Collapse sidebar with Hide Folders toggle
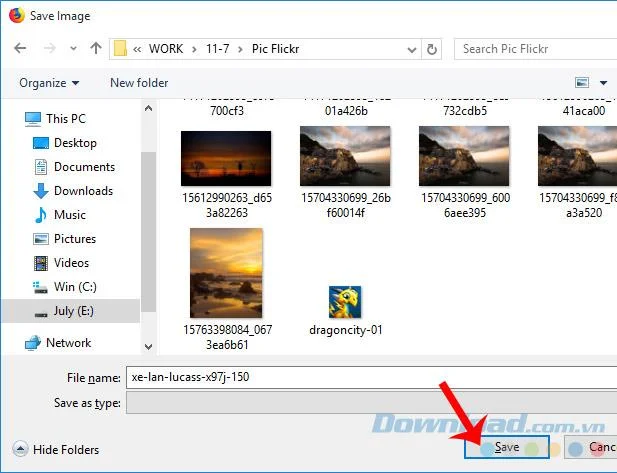Screen dimensions: 617x473 pos(55,449)
